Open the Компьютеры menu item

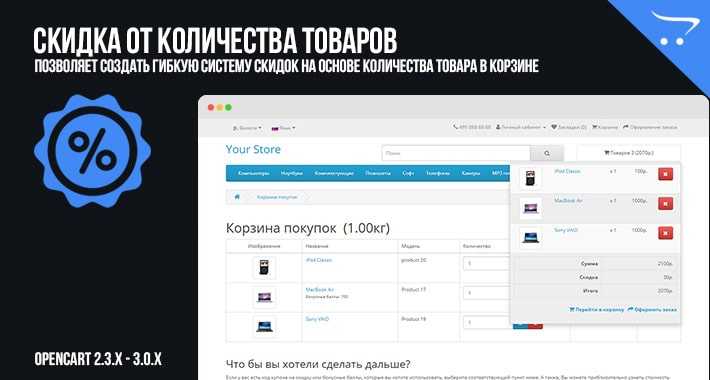tap(254, 173)
